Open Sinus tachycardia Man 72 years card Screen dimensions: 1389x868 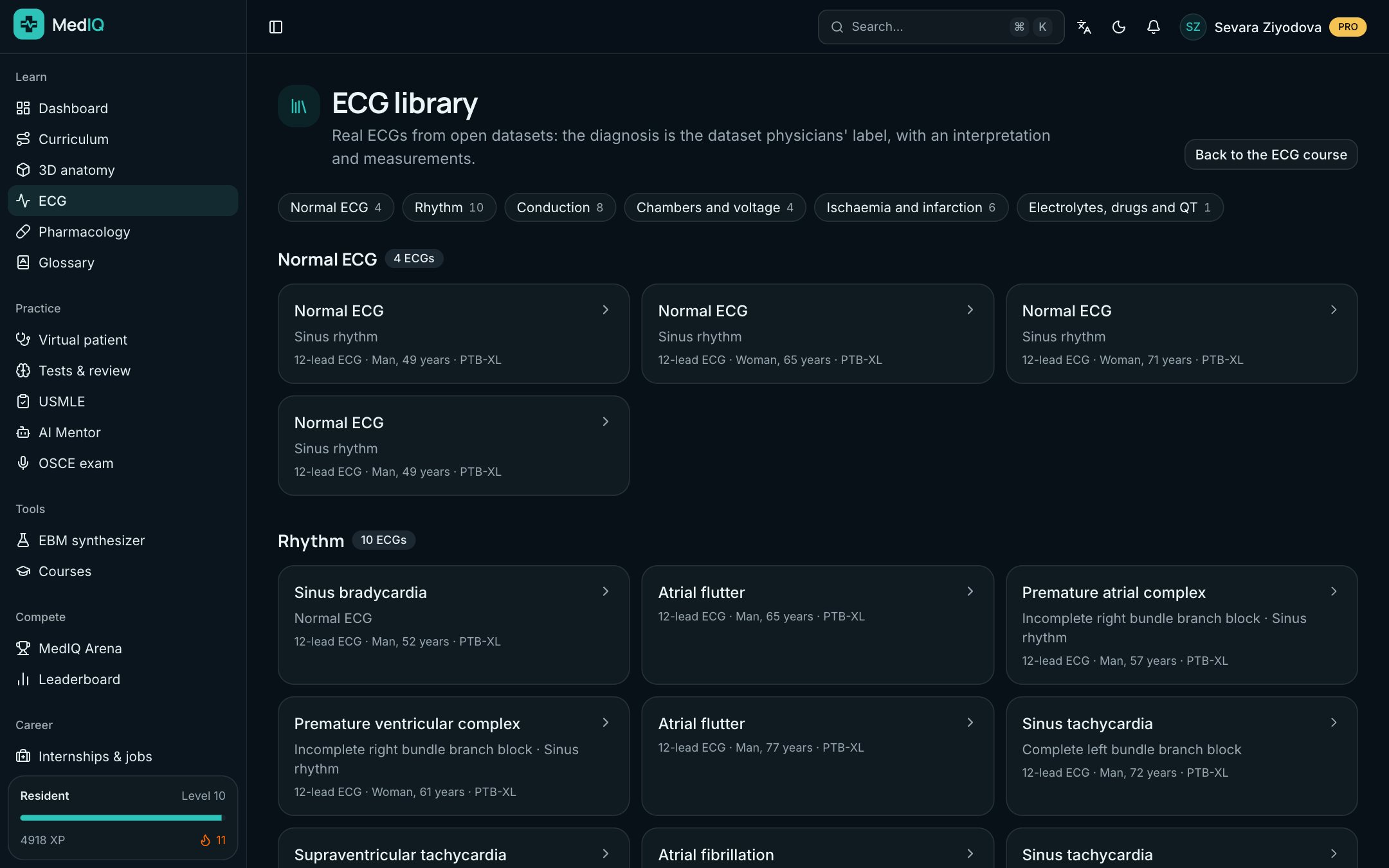[x=1181, y=756]
